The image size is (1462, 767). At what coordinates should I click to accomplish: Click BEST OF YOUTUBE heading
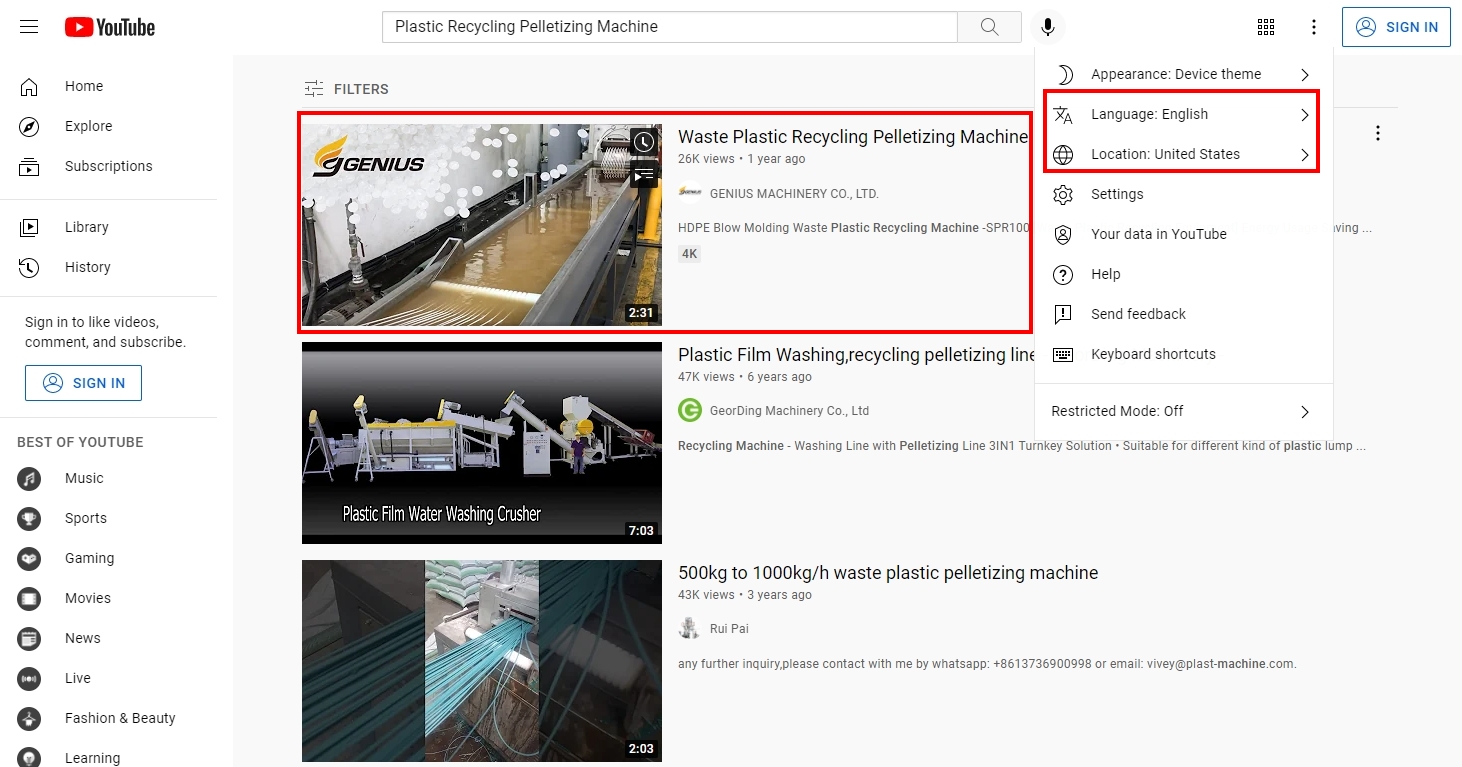(x=80, y=442)
